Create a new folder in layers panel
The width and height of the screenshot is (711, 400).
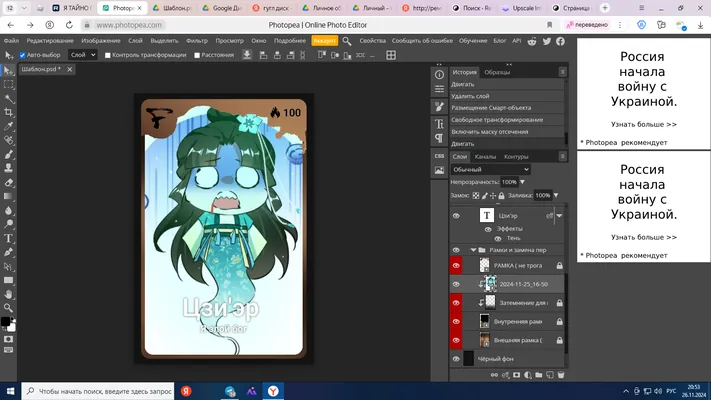tap(539, 375)
